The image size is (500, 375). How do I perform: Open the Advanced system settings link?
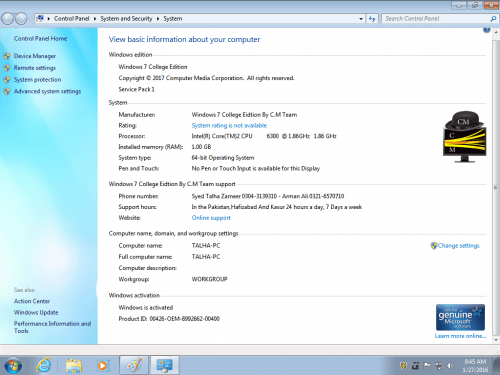coord(47,91)
